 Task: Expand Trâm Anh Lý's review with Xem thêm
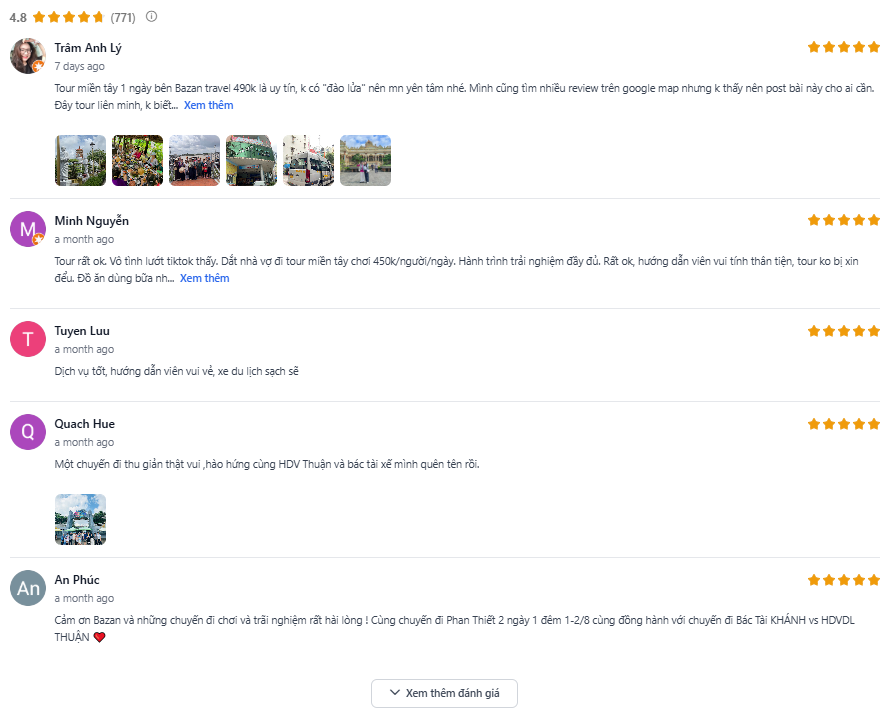point(209,105)
